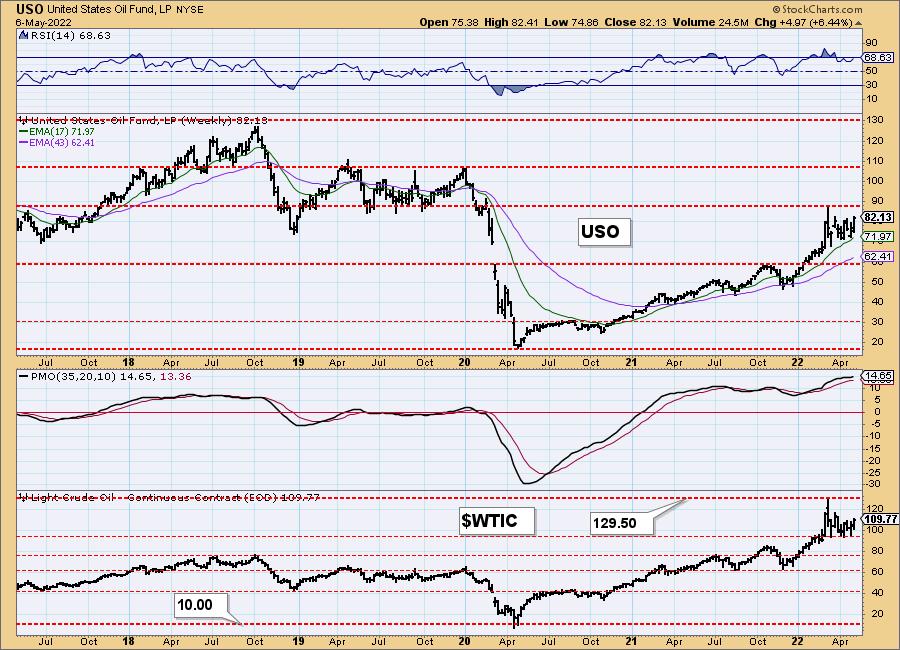Image resolution: width=900 pixels, height=650 pixels.
Task: Click the EMA(17) 71.97 legend entry
Action: click(57, 131)
